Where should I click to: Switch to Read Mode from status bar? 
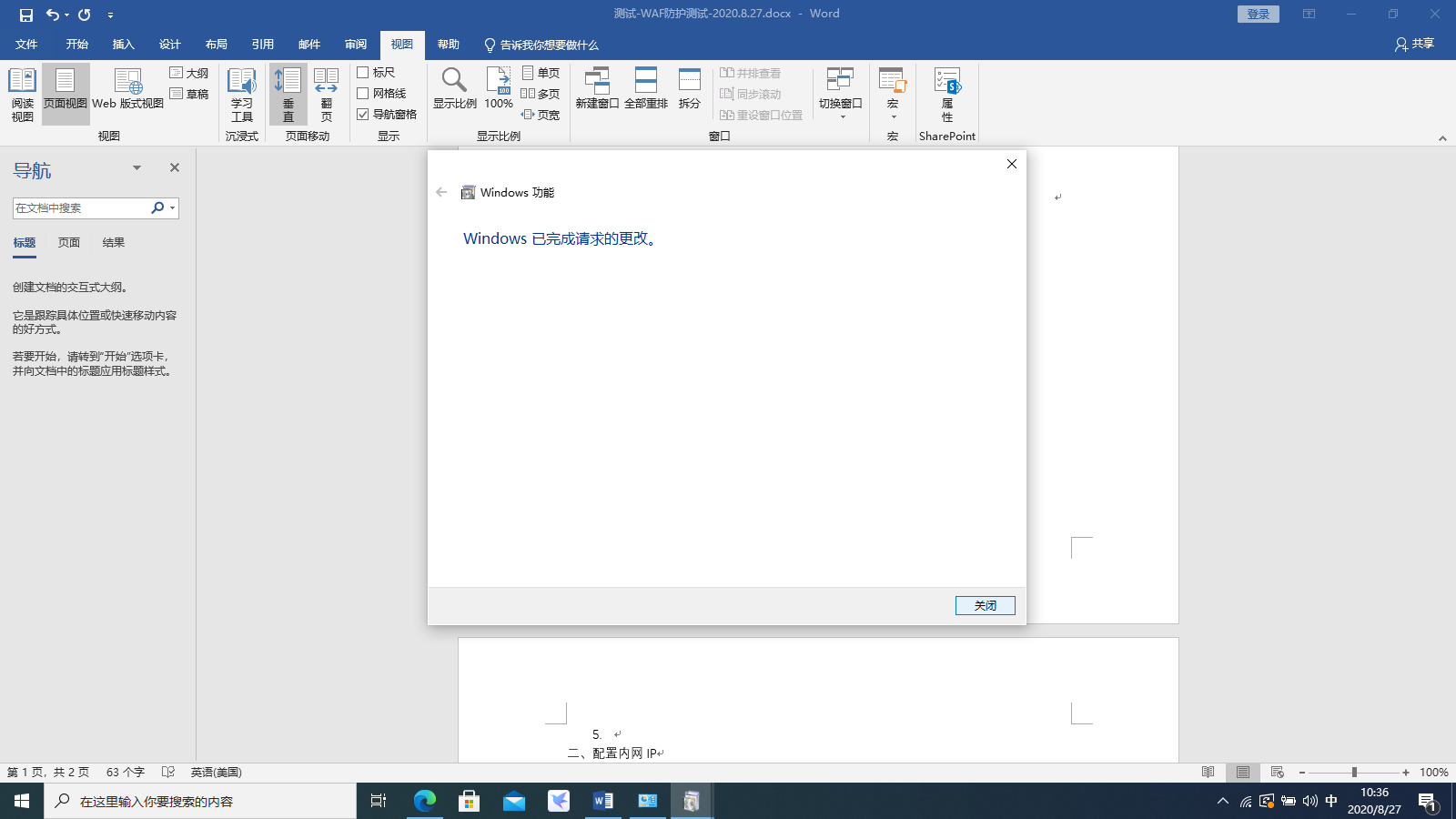(1208, 772)
